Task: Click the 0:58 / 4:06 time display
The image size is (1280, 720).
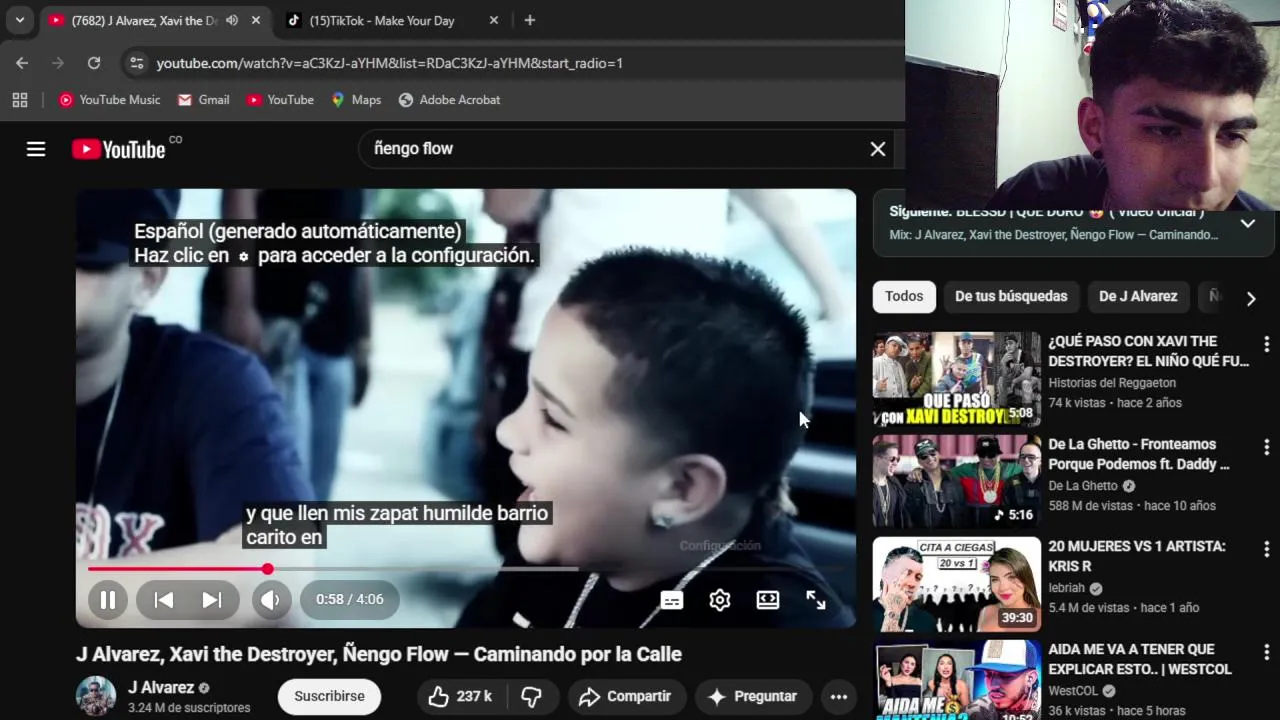Action: click(350, 600)
